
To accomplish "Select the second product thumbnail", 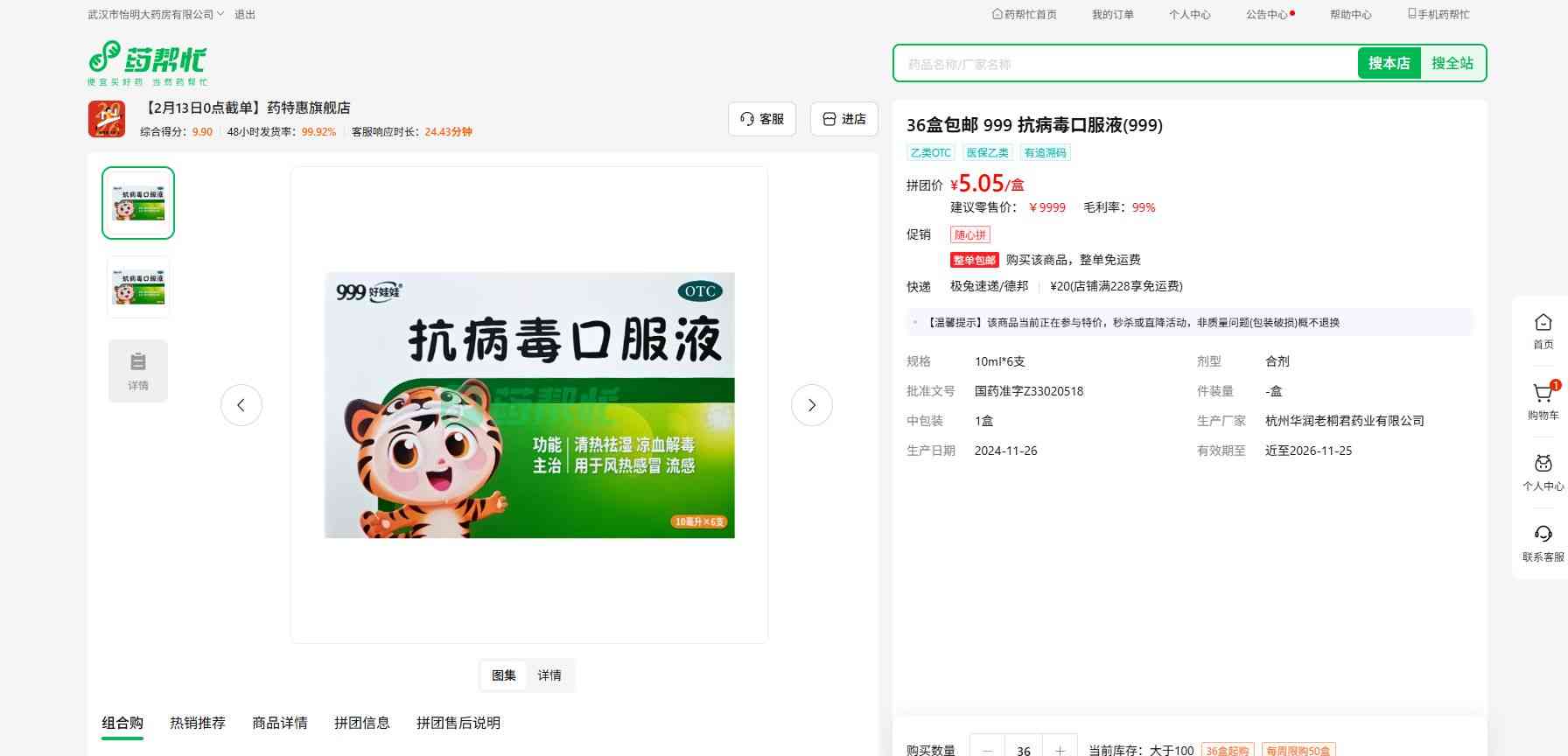I will (138, 287).
